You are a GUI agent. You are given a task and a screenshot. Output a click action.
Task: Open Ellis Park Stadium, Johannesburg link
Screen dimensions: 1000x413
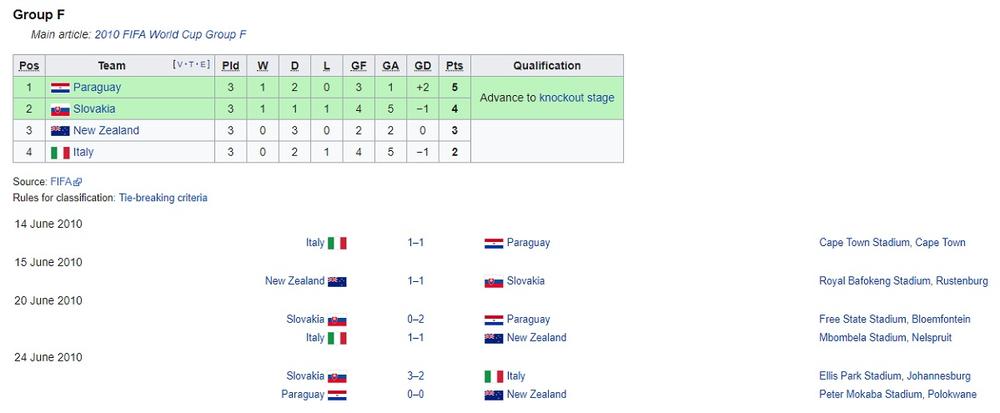pyautogui.click(x=894, y=377)
